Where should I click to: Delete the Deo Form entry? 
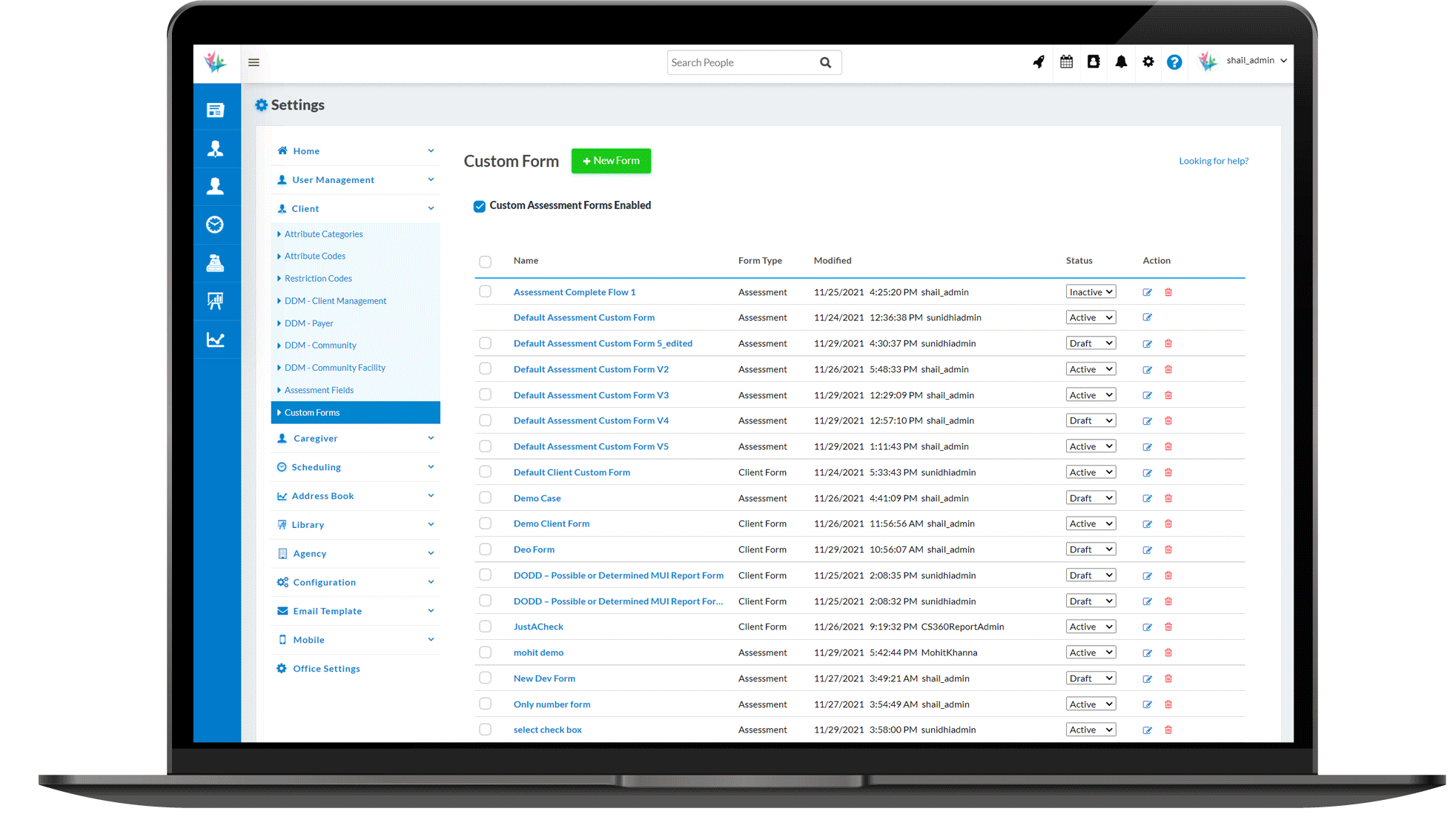click(x=1168, y=550)
